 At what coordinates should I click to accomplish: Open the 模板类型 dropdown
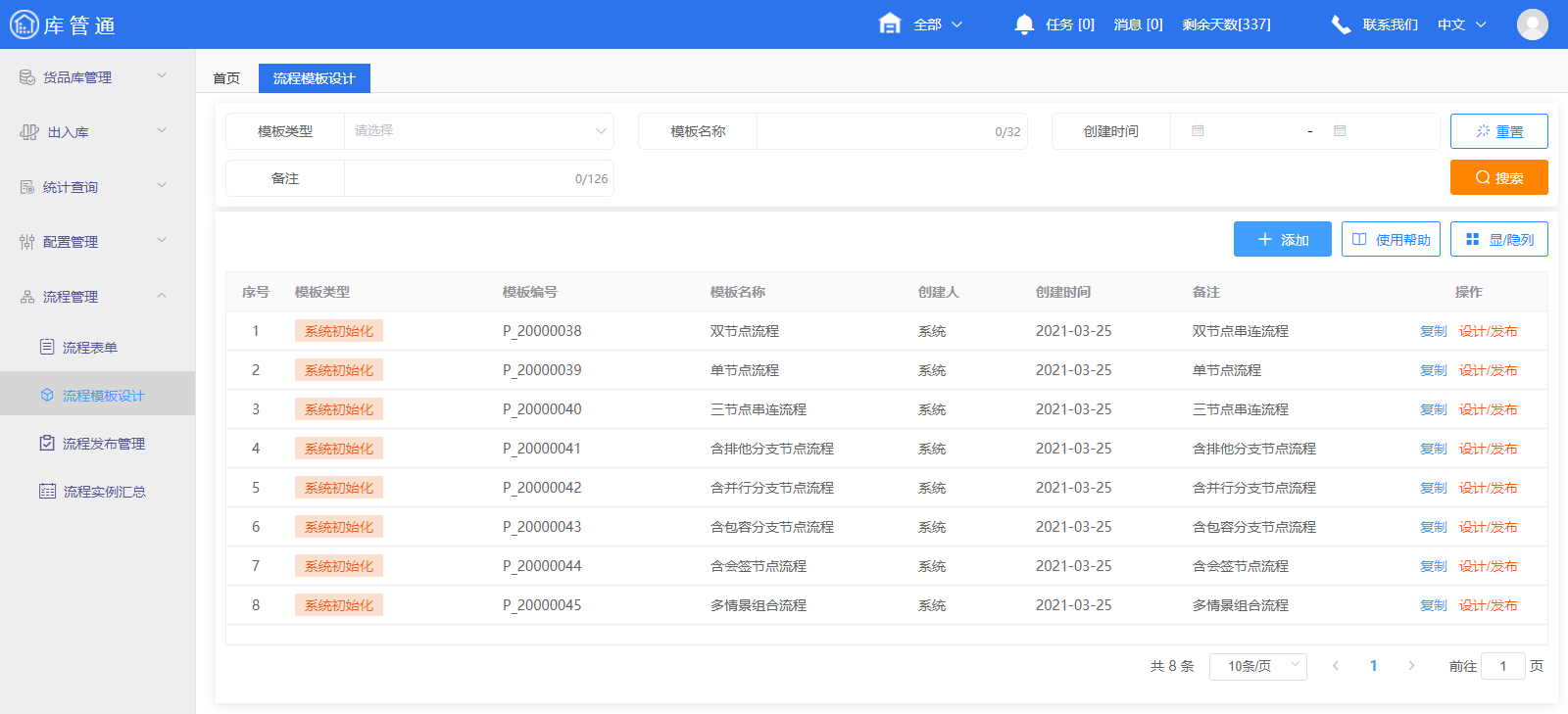point(479,131)
